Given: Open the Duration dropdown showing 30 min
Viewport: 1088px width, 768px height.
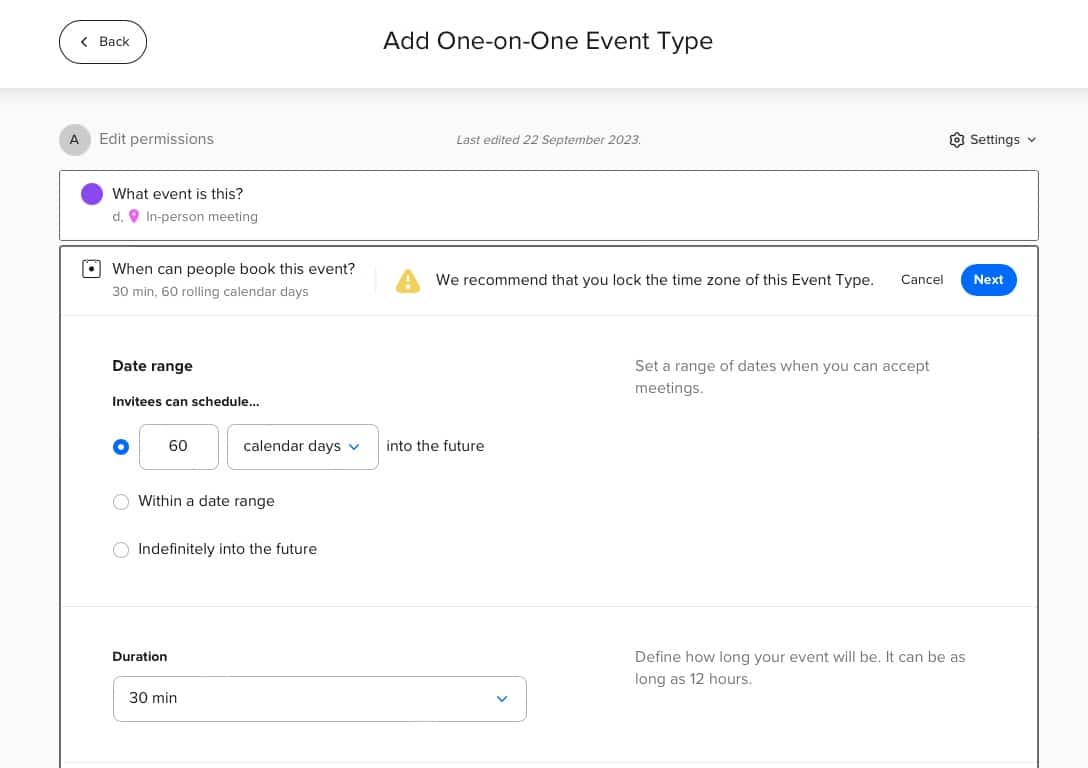Looking at the screenshot, I should click(x=320, y=698).
